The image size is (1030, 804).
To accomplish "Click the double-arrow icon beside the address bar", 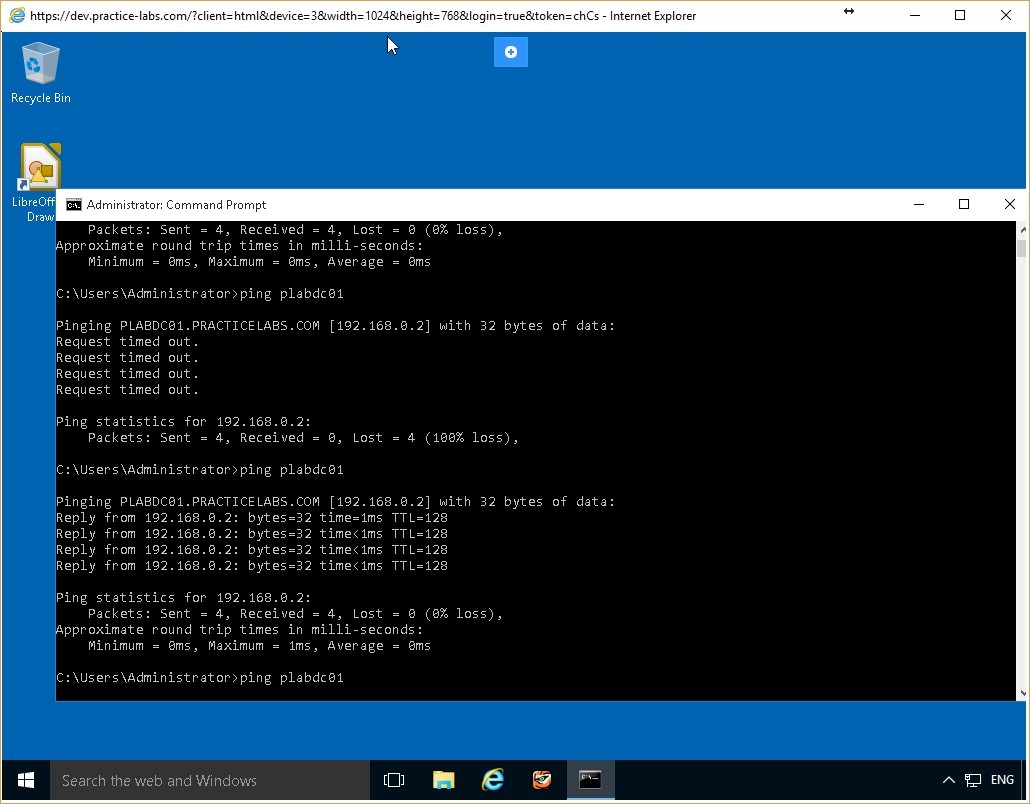I will tap(849, 12).
